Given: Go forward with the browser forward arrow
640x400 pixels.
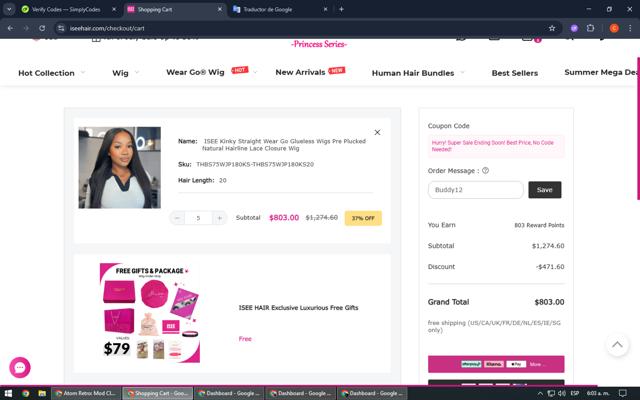Looking at the screenshot, I should 26,28.
